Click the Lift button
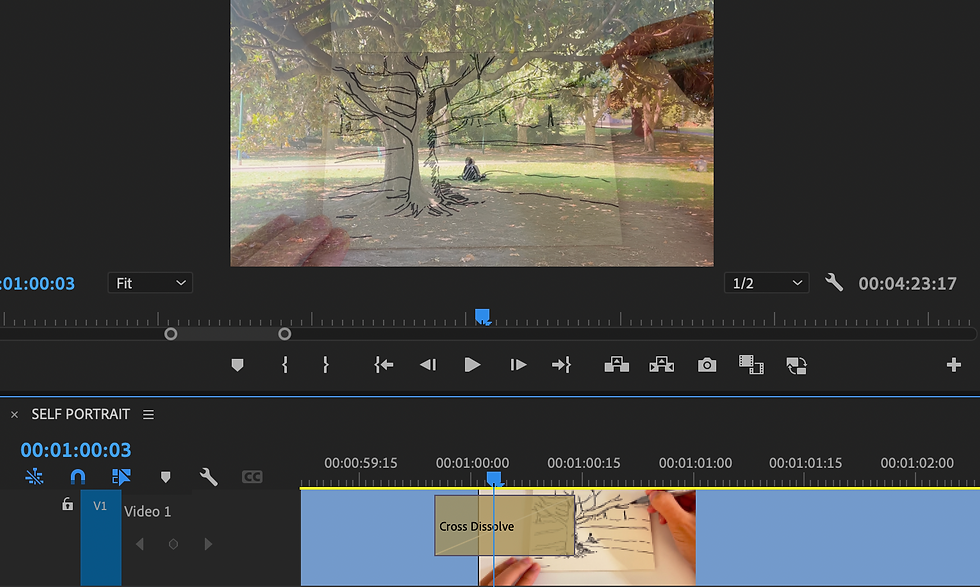This screenshot has height=587, width=980. pos(616,365)
